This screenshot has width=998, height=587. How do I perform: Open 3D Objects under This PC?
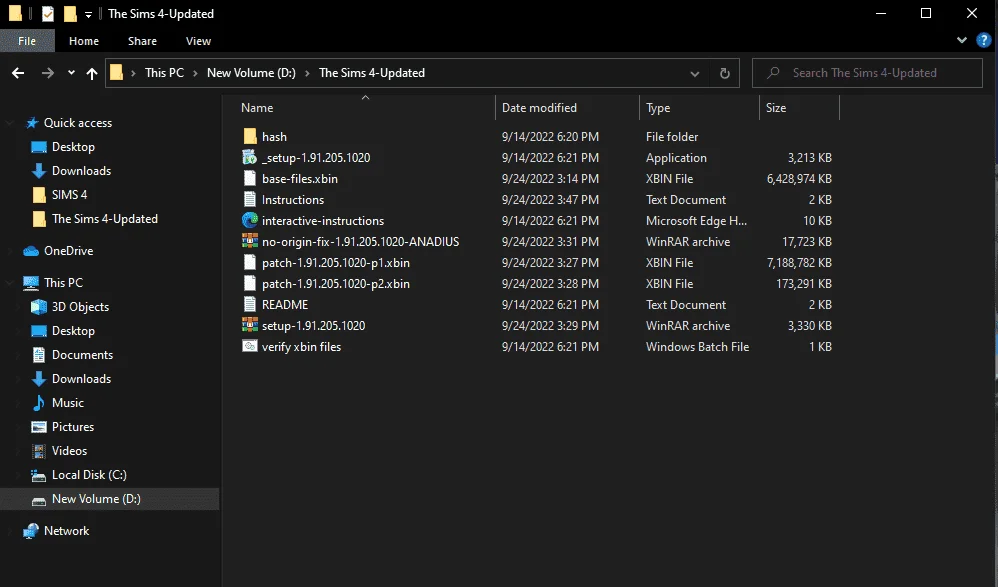80,307
